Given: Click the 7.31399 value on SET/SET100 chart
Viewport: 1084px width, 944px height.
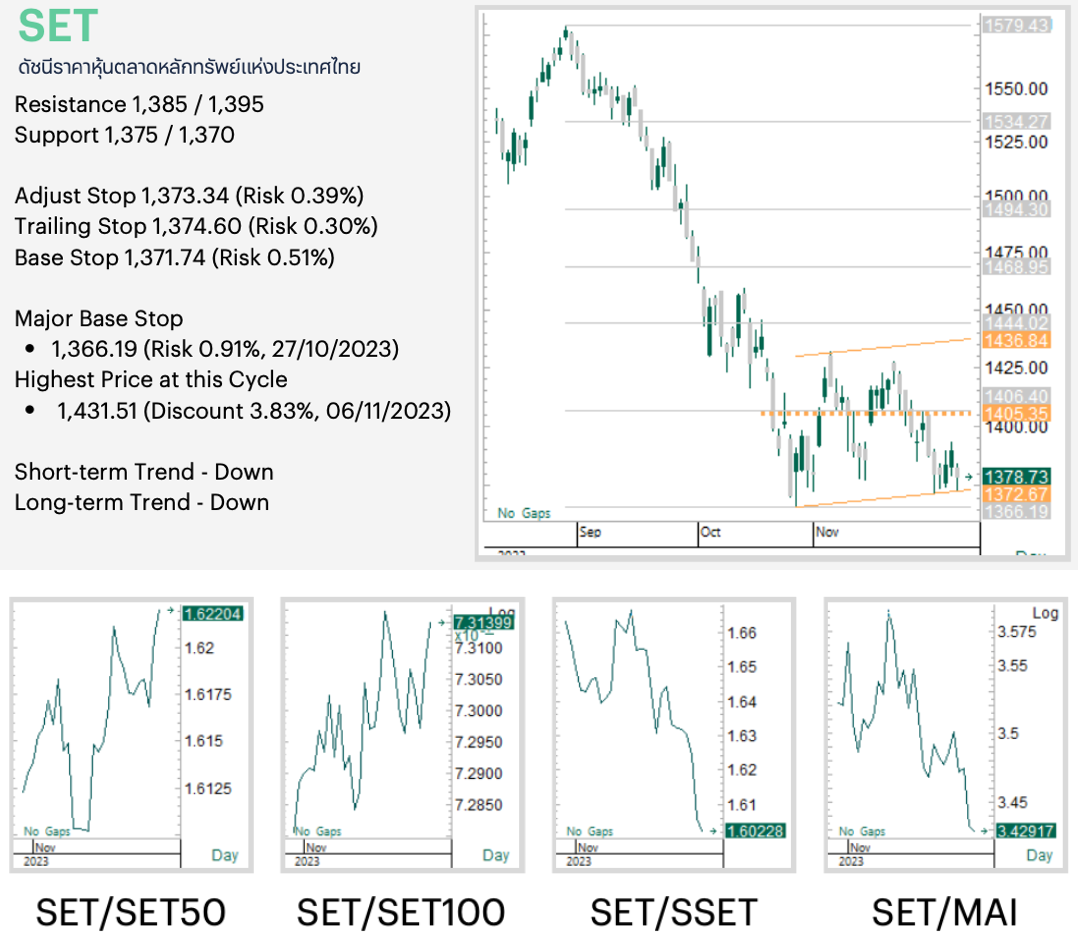Looking at the screenshot, I should pyautogui.click(x=483, y=622).
